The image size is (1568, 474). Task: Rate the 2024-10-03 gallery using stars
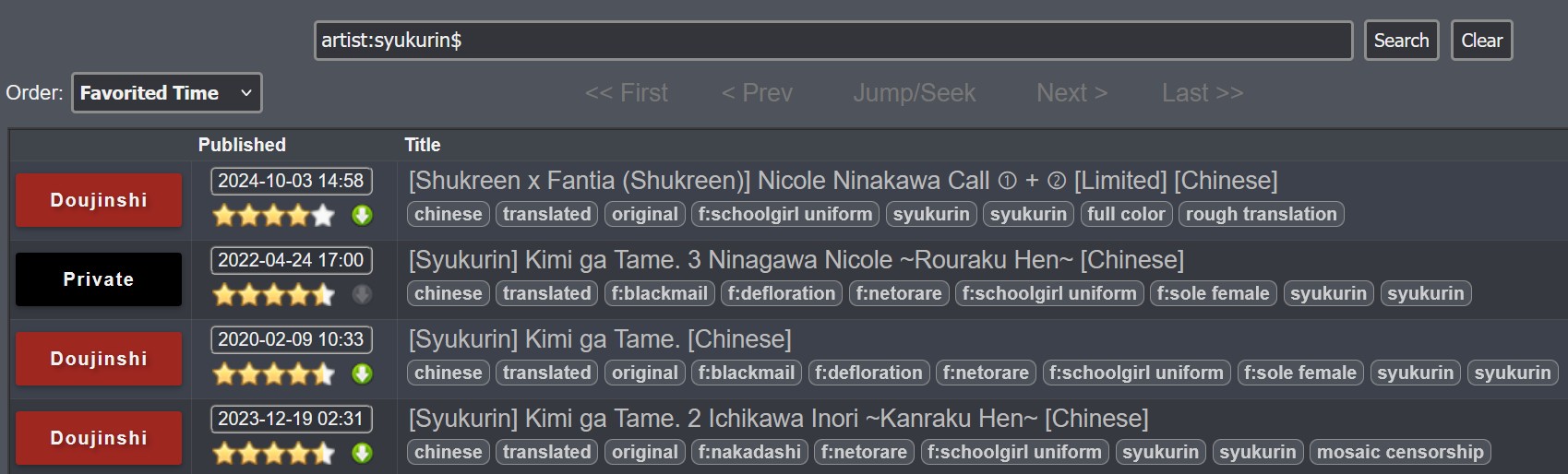pyautogui.click(x=273, y=216)
